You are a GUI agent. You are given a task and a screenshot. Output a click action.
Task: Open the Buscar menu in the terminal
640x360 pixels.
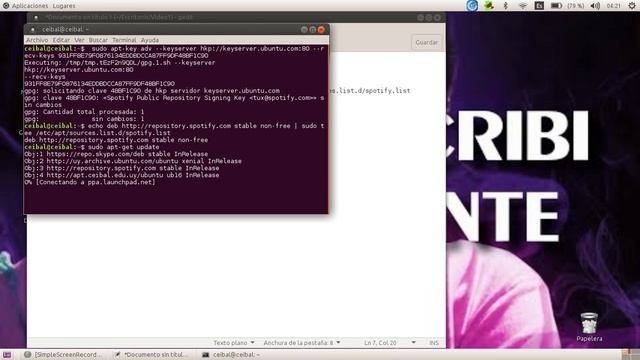point(98,40)
